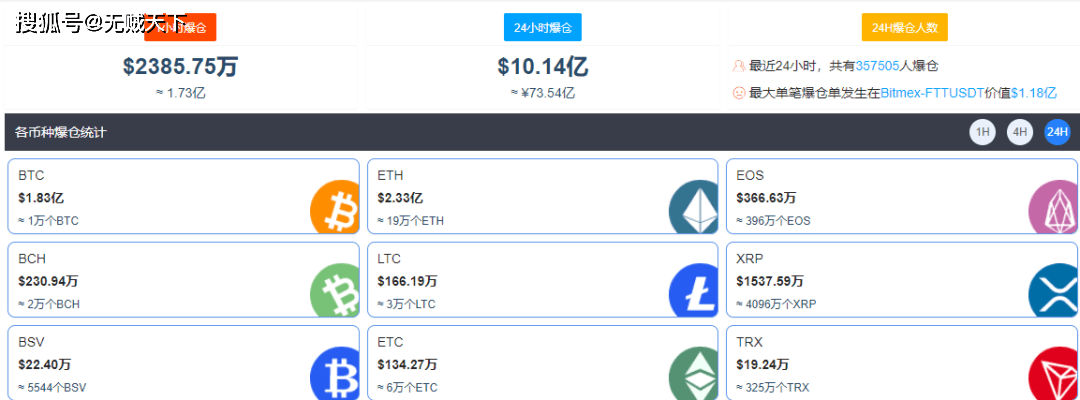The image size is (1080, 400).
Task: Click the green Bitcoin Cash BCH logo
Action: (x=335, y=291)
